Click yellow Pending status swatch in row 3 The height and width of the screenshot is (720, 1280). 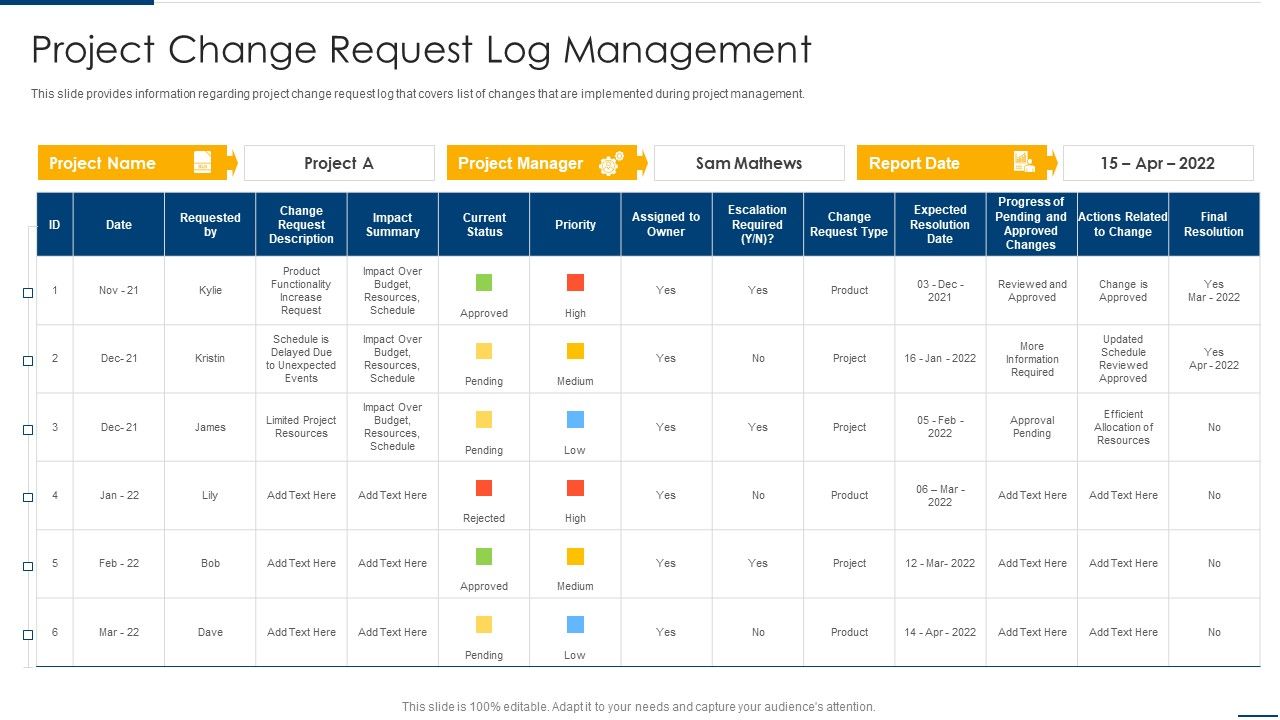[484, 419]
